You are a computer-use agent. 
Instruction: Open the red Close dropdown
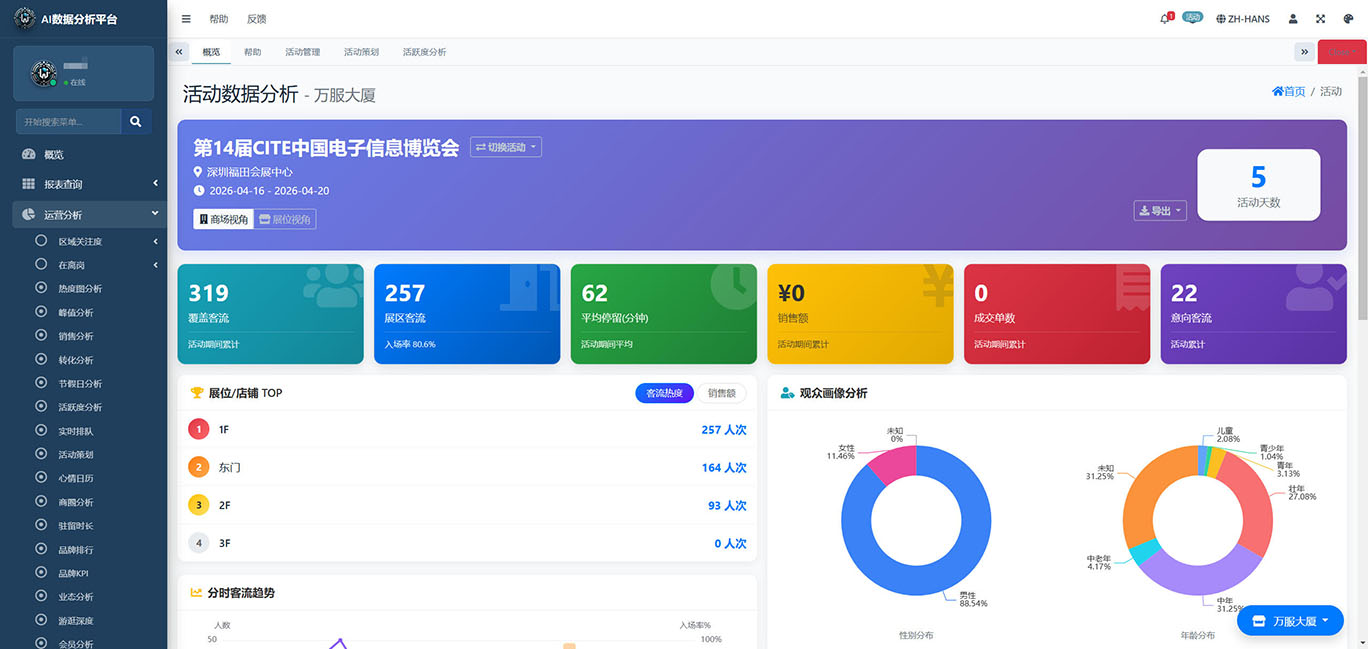pos(1342,52)
